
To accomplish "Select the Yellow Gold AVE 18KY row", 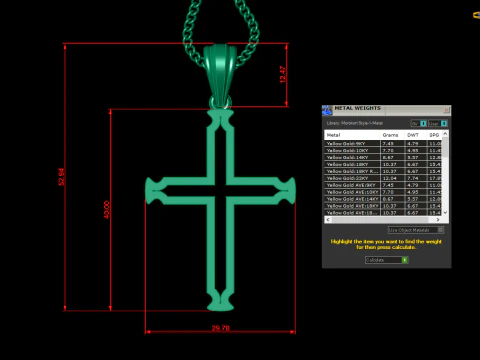I will [x=383, y=206].
